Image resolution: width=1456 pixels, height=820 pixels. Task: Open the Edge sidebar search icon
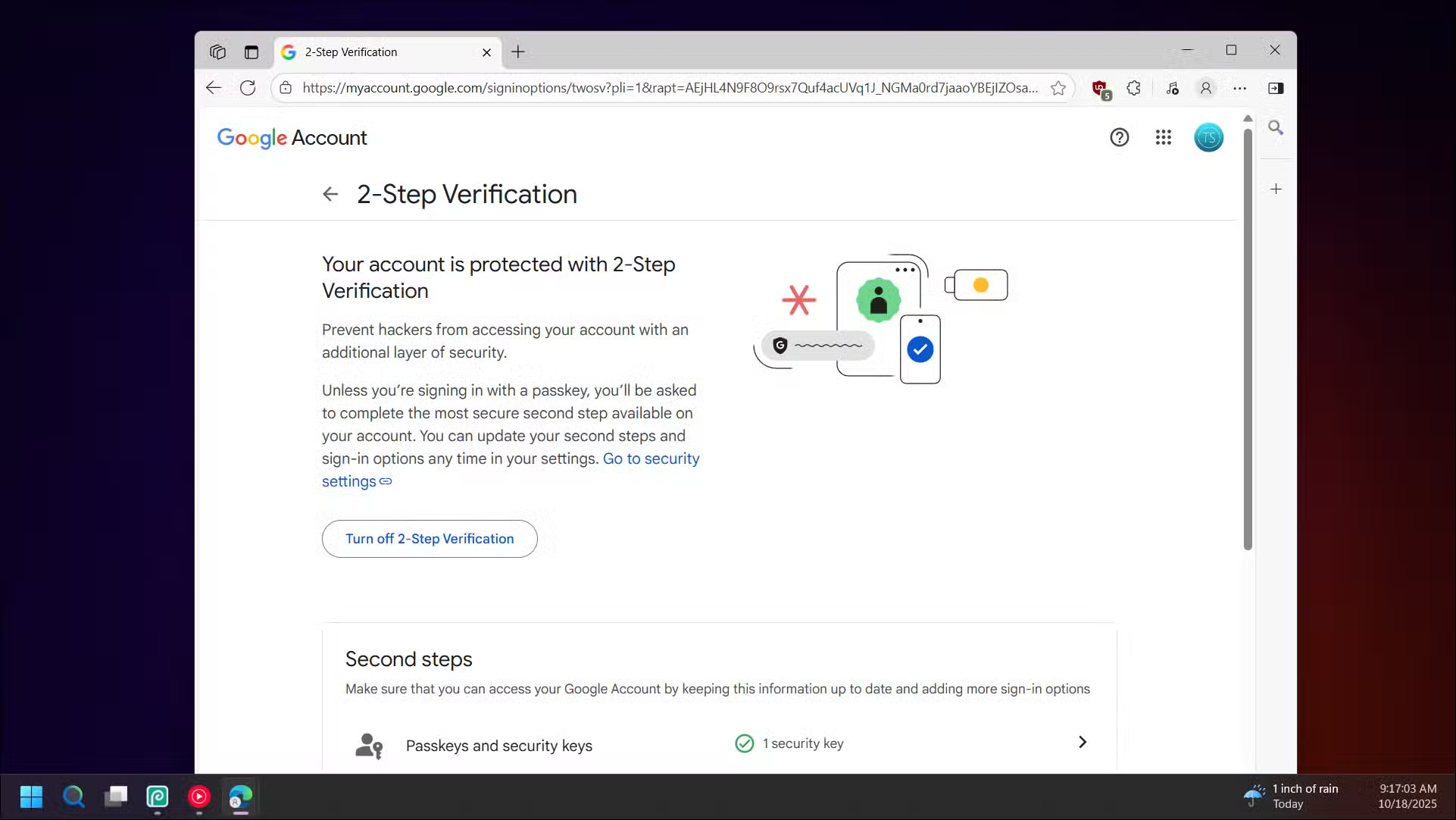tap(1276, 127)
